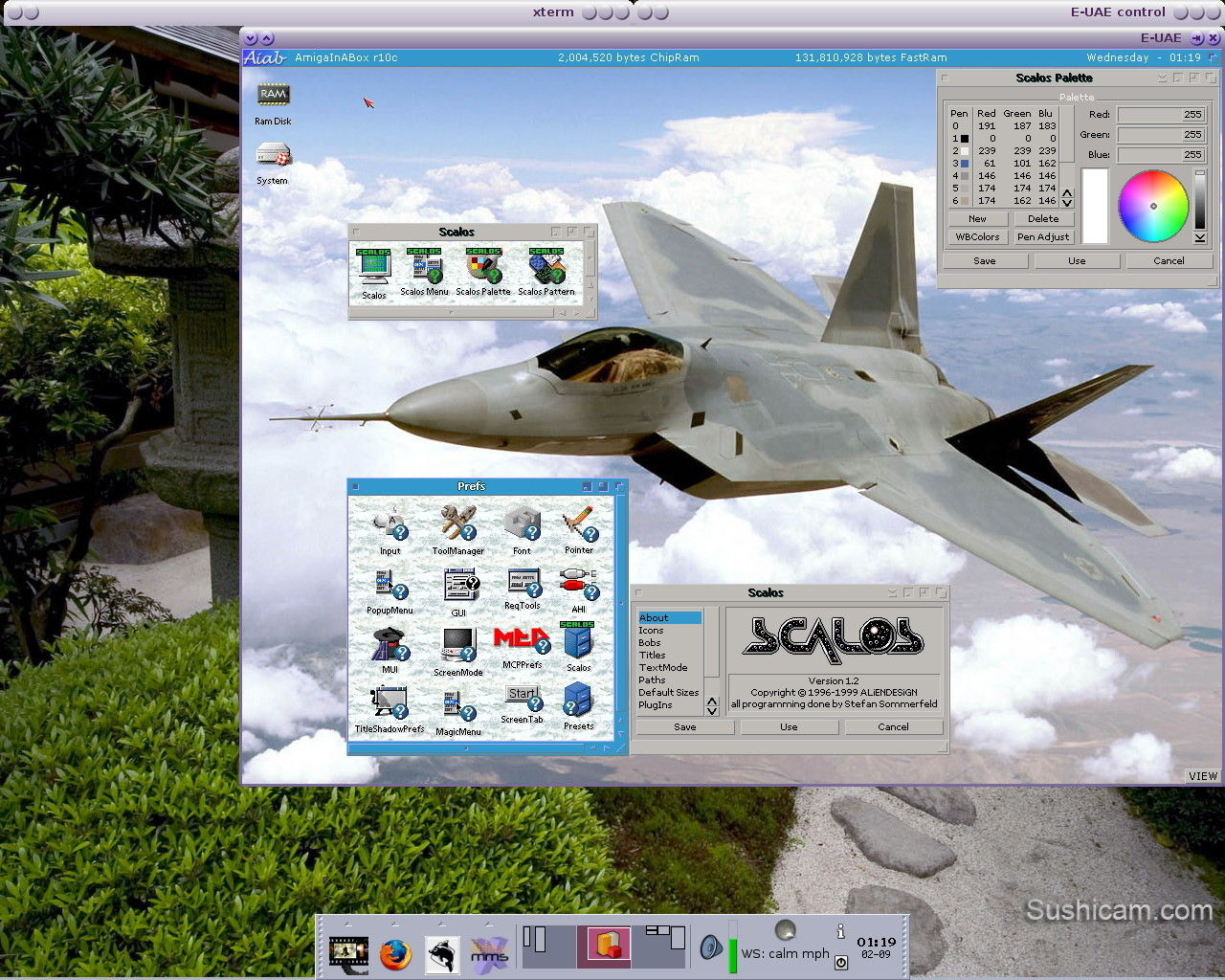This screenshot has width=1225, height=980.
Task: Select Paths in Scalos prefs list
Action: pos(669,680)
